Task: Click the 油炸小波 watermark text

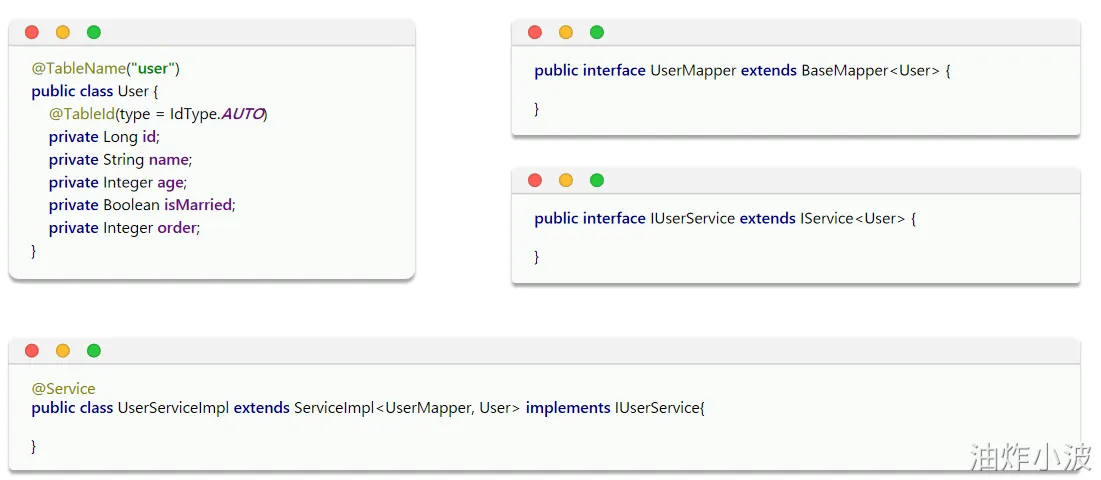Action: coord(1030,457)
